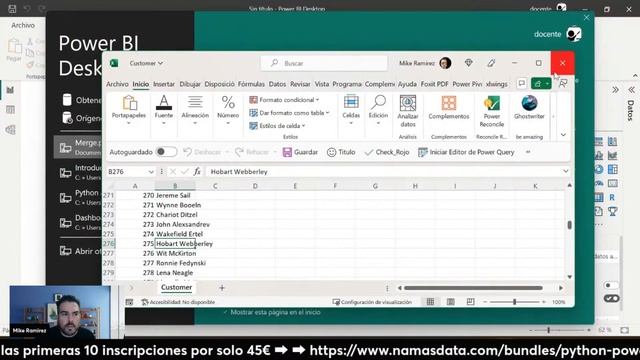
Task: Switch to the Vista ribbon tab
Action: click(x=322, y=84)
